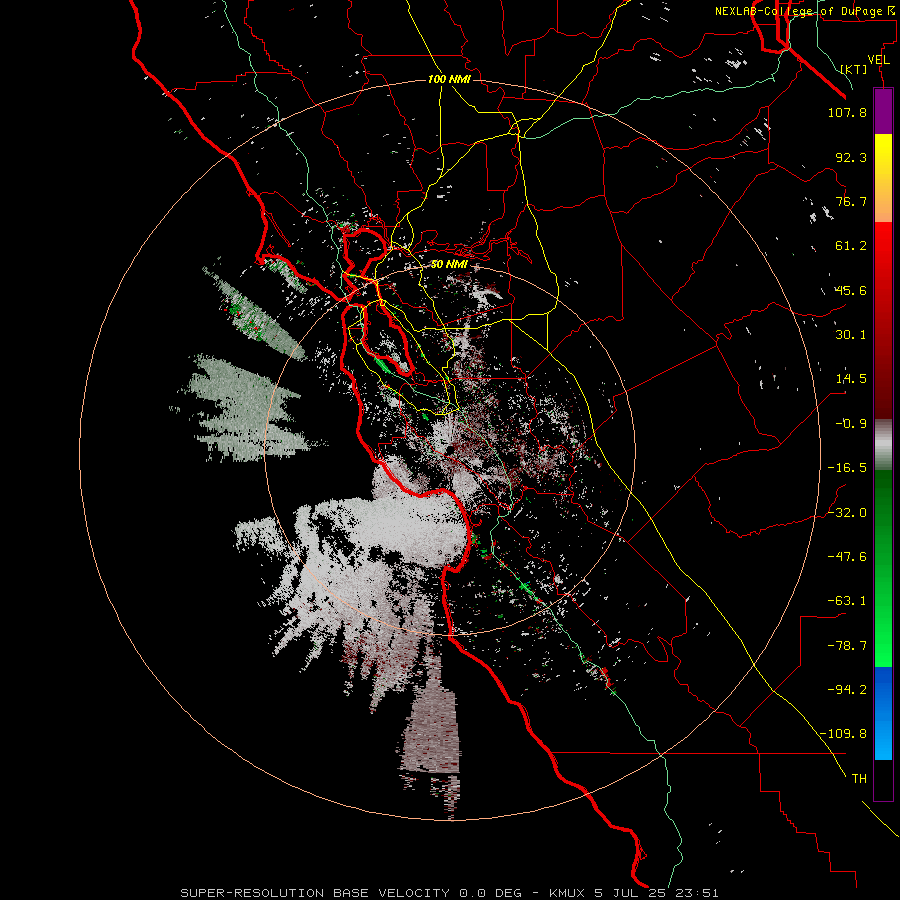900x900 pixels.
Task: Click the gray near-zero segment of color bar
Action: tap(883, 444)
